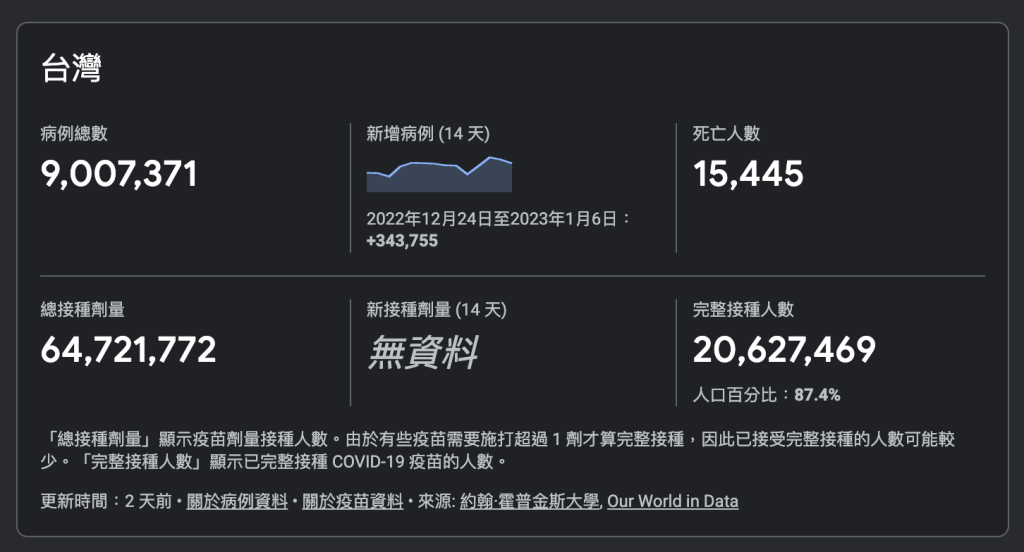Click the 新增病例 (14 天) heading
The height and width of the screenshot is (552, 1024).
[428, 133]
